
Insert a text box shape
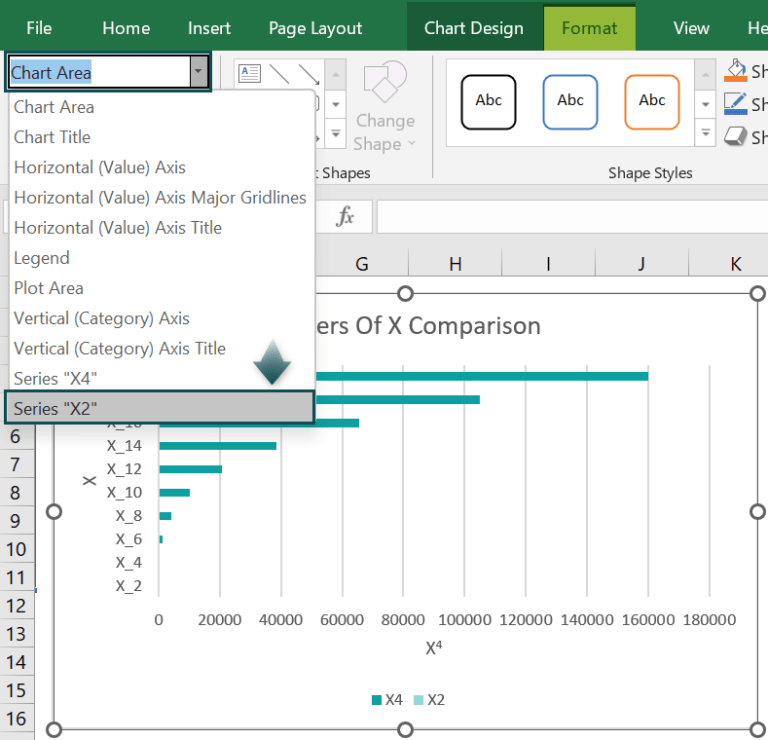tap(249, 73)
